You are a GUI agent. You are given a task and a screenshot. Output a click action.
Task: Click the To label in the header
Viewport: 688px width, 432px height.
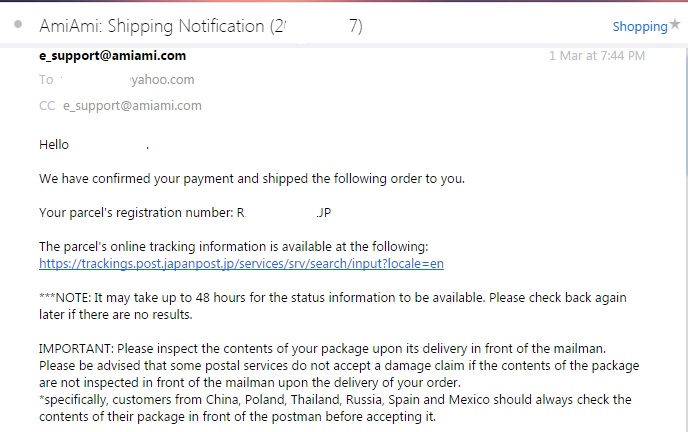pyautogui.click(x=45, y=80)
